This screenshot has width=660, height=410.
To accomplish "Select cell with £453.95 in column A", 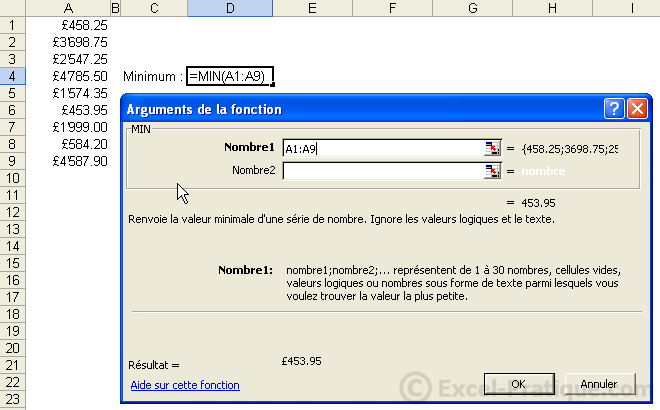I will click(68, 110).
